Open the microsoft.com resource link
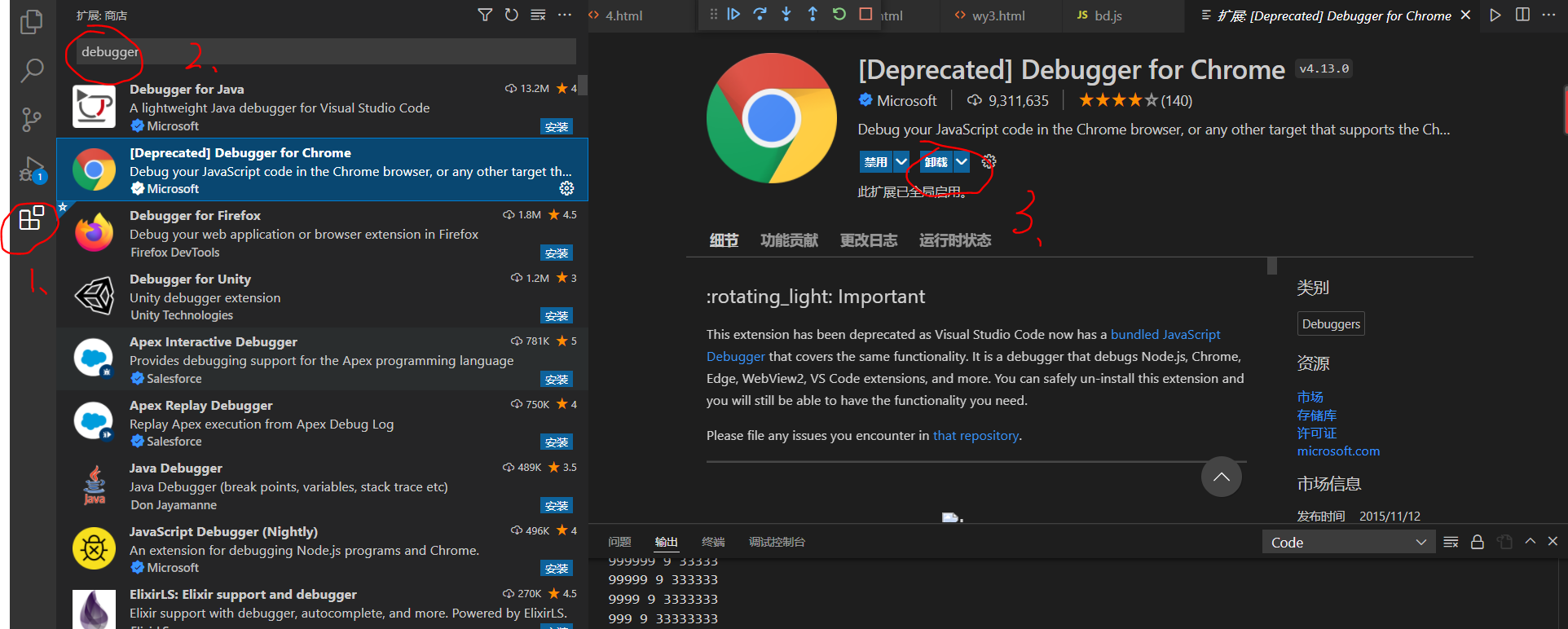This screenshot has height=629, width=1568. [1338, 451]
